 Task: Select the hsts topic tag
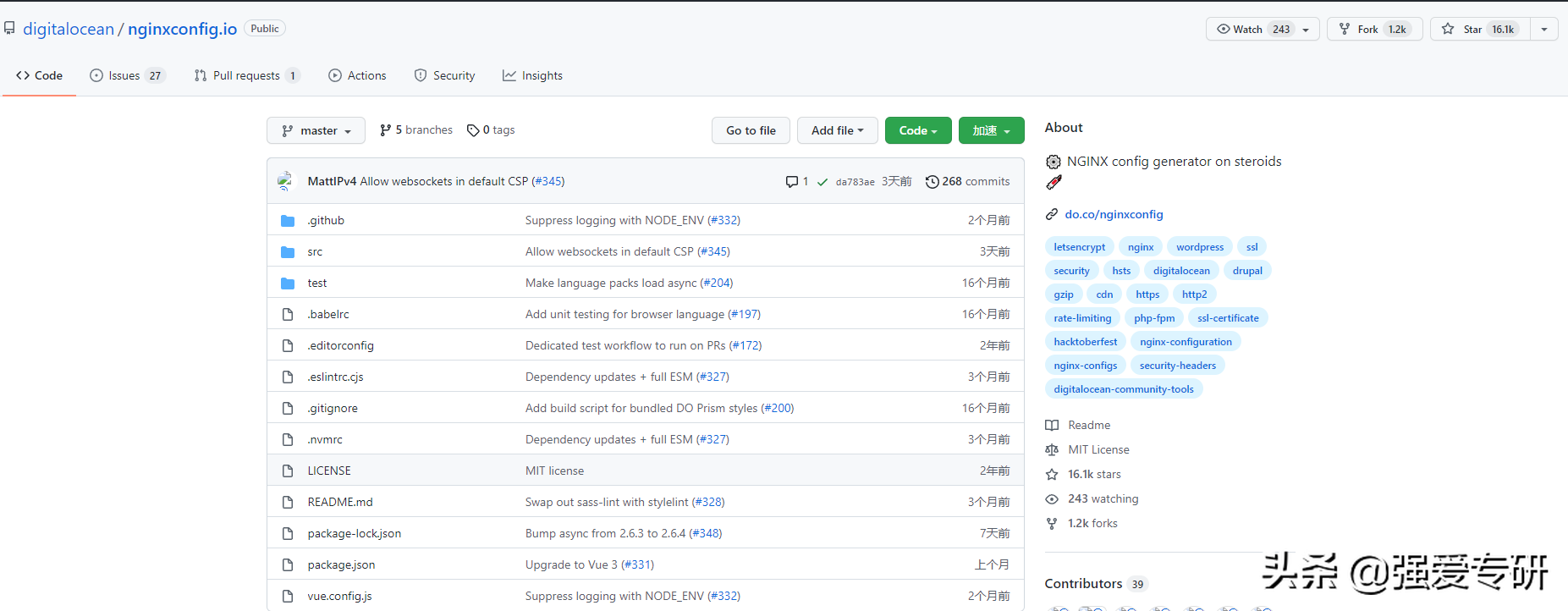(x=1121, y=271)
